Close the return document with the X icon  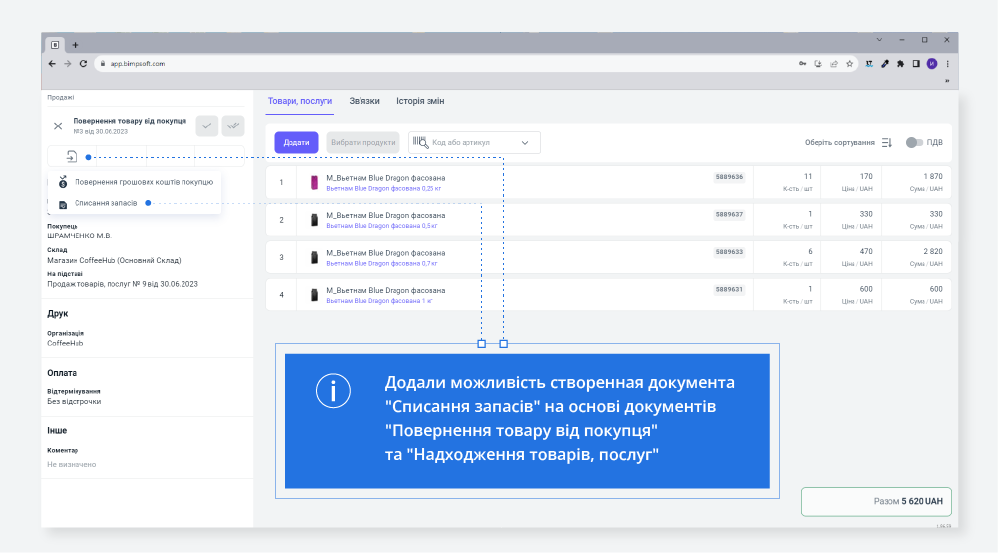58,126
